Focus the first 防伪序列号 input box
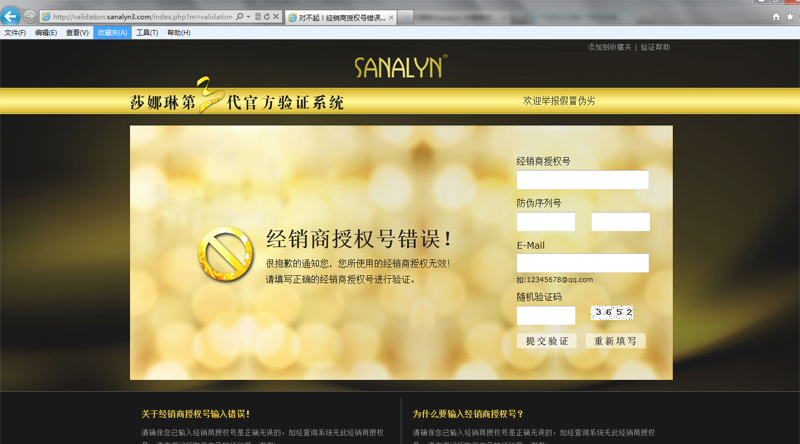This screenshot has height=444, width=800. click(x=546, y=222)
